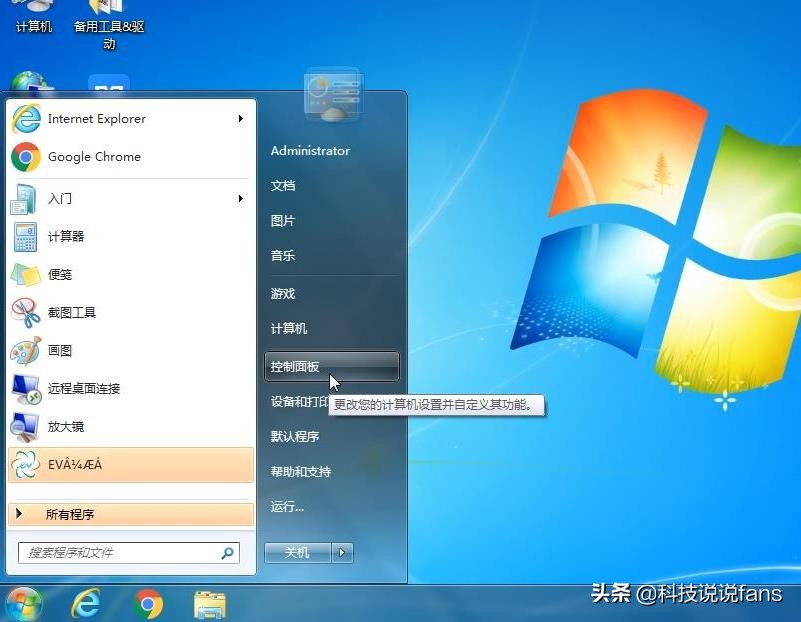The width and height of the screenshot is (801, 622).
Task: Expand the Internet Explorer submenu arrow
Action: pos(240,118)
